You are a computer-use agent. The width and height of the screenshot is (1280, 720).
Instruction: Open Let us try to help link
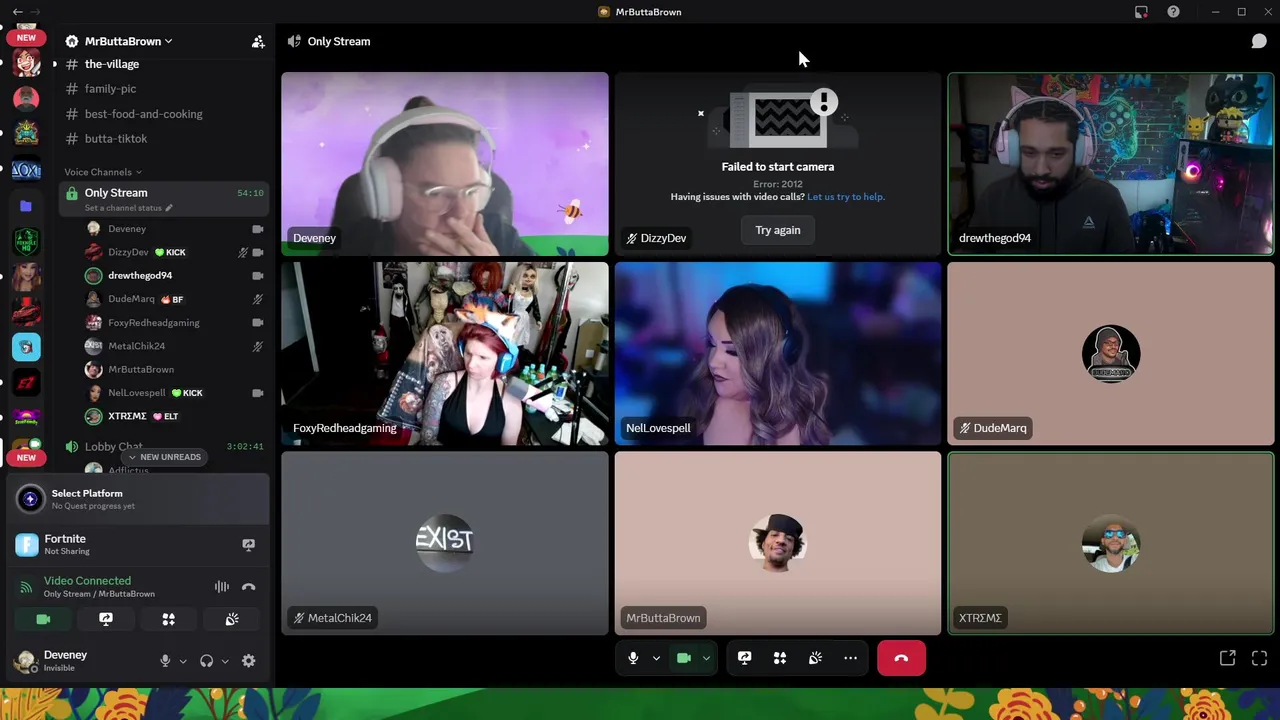(845, 197)
